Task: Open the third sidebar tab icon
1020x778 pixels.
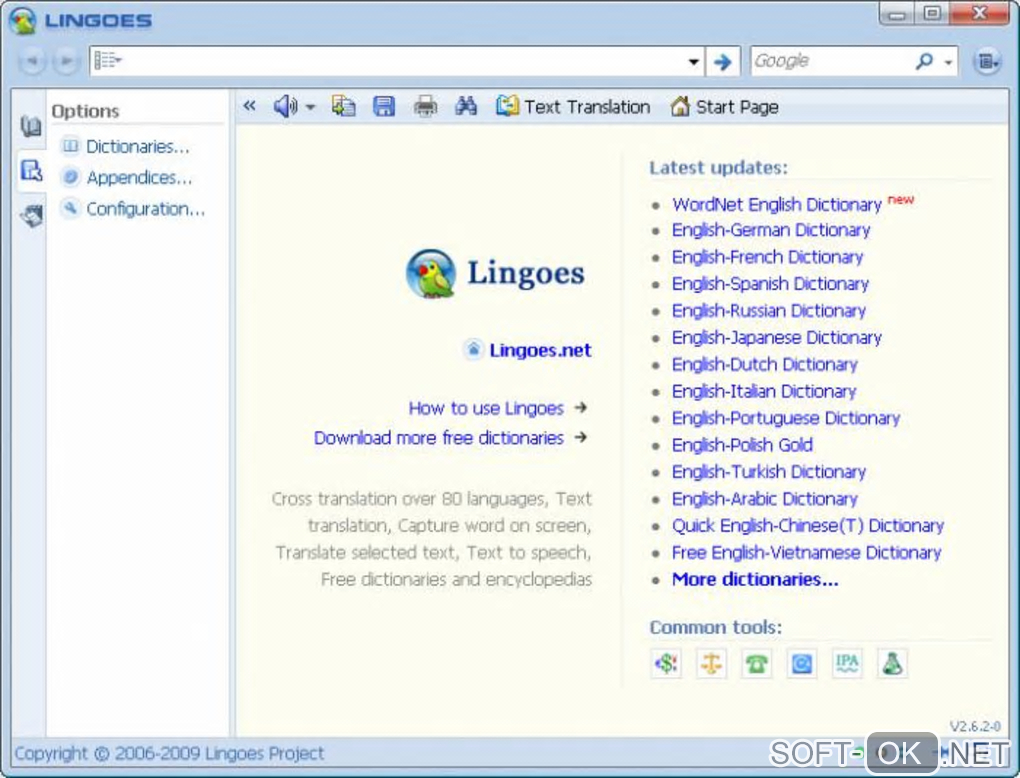Action: click(x=31, y=215)
